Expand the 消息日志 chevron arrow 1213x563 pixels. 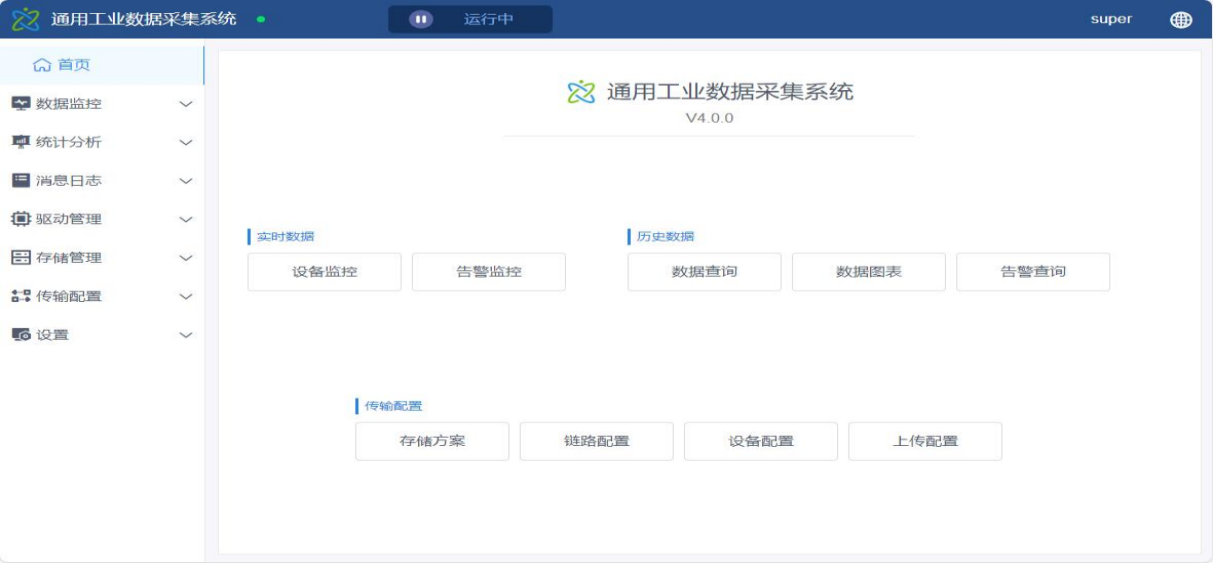coord(185,181)
